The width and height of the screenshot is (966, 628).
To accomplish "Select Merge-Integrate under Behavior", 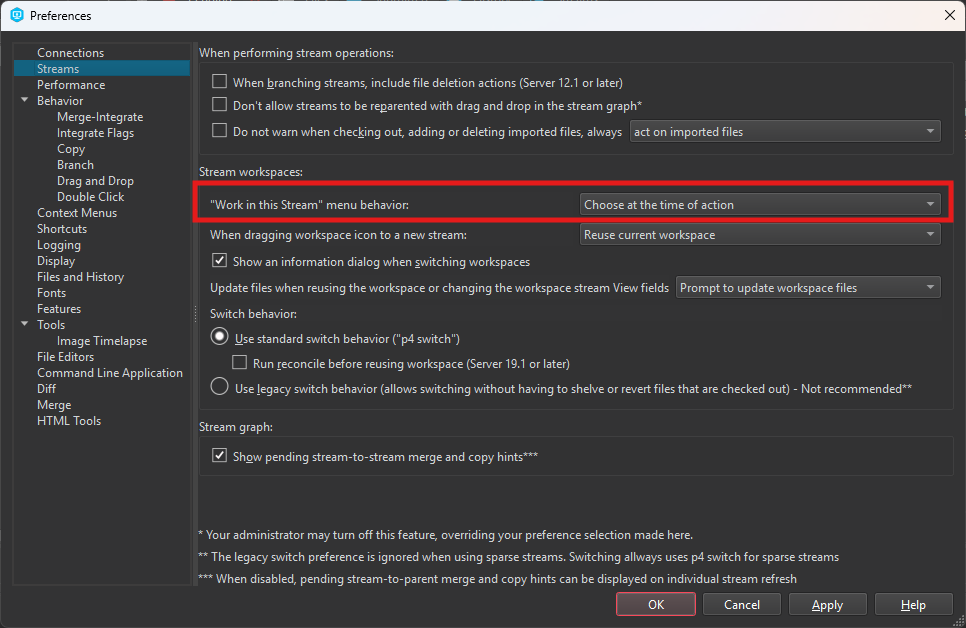I will [100, 117].
